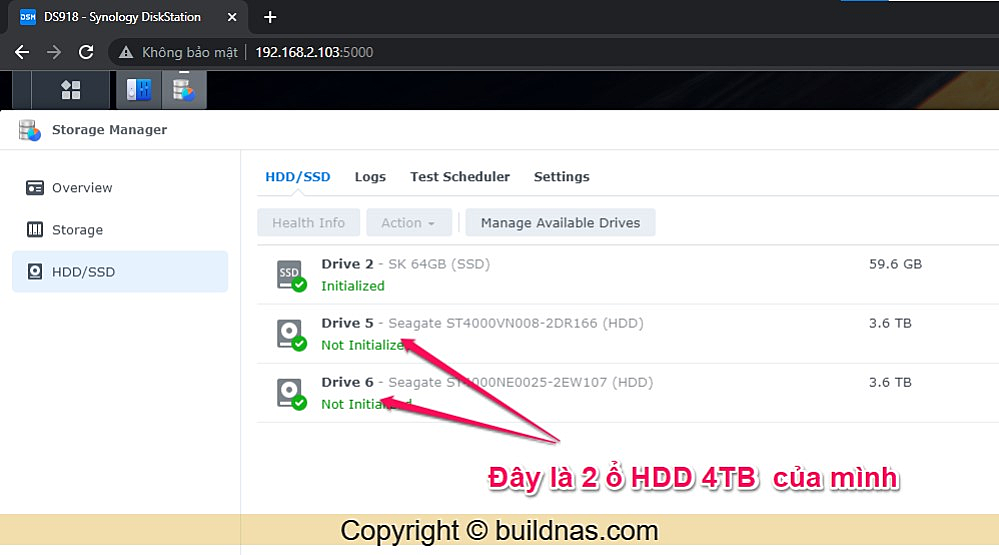Screen dimensions: 999x555
Task: Open the Storage section
Action: tap(120, 229)
